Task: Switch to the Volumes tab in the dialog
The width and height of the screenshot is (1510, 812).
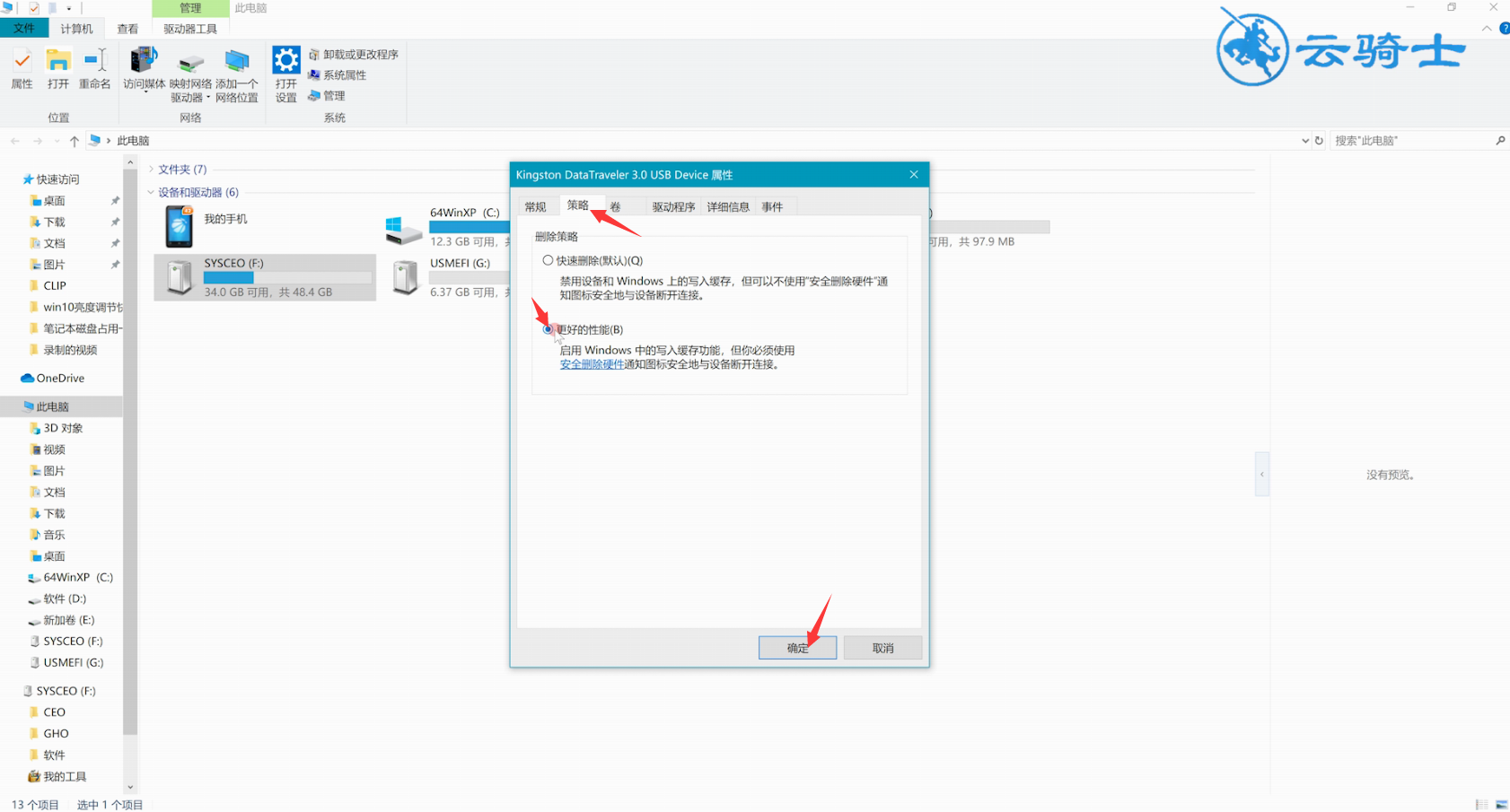Action: 616,207
